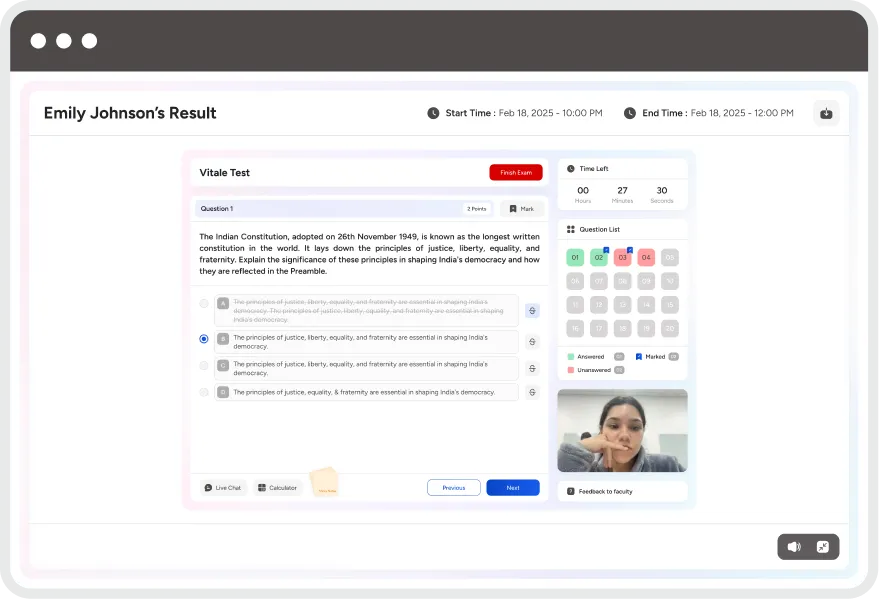Image resolution: width=879 pixels, height=599 pixels.
Task: Click the strikethrough icon for option B
Action: pos(532,342)
